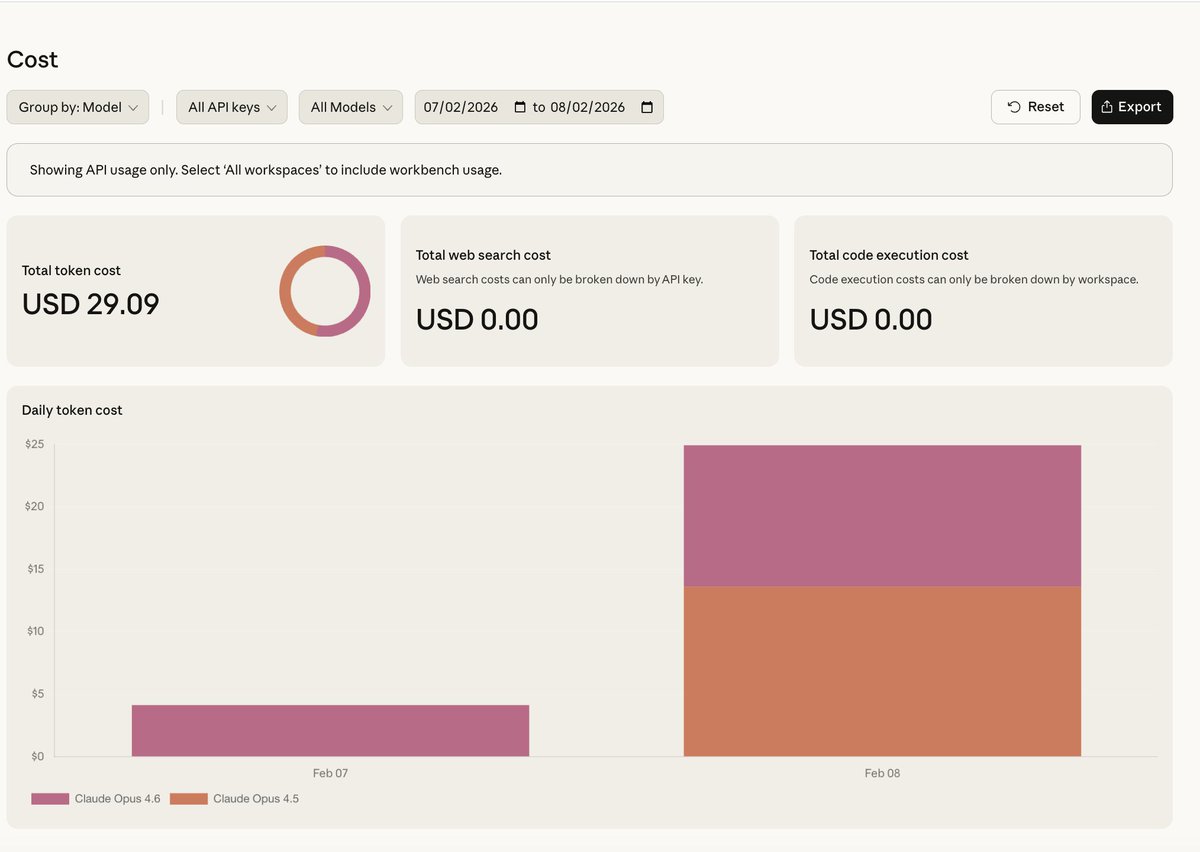Image resolution: width=1200 pixels, height=852 pixels.
Task: Click the Claude Opus 4.5 legend label
Action: (256, 799)
